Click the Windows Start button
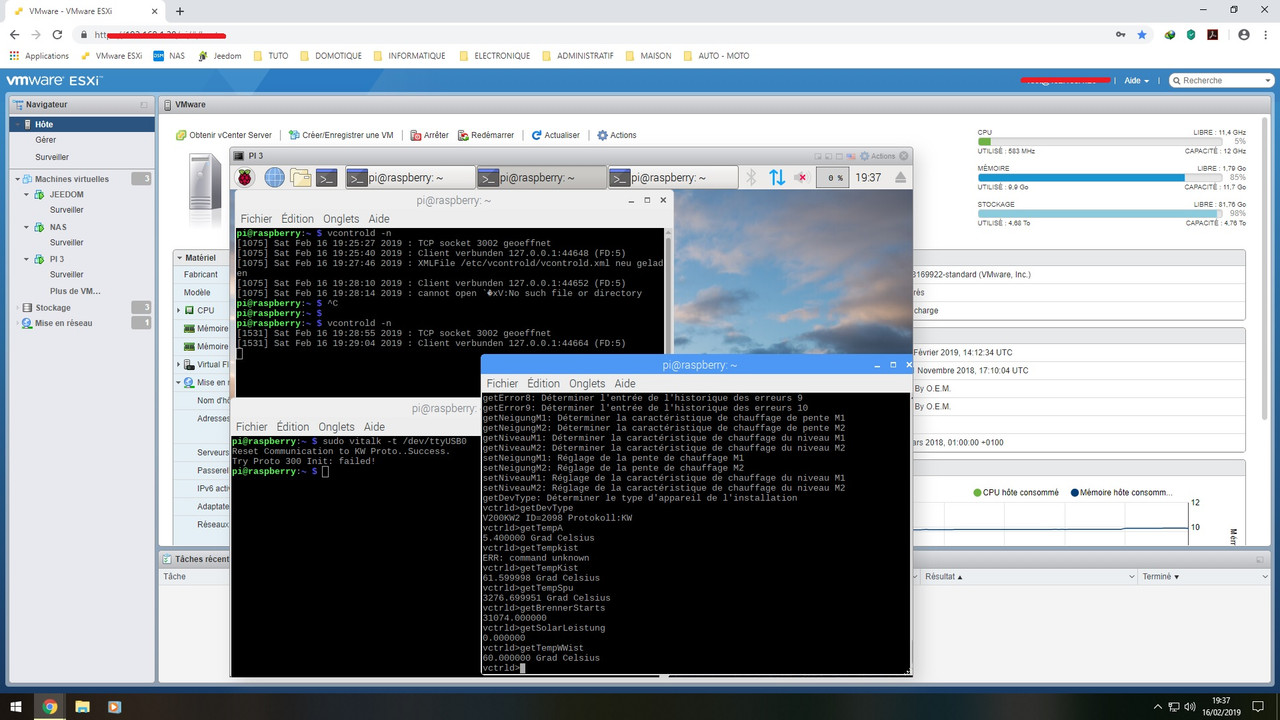 point(17,707)
